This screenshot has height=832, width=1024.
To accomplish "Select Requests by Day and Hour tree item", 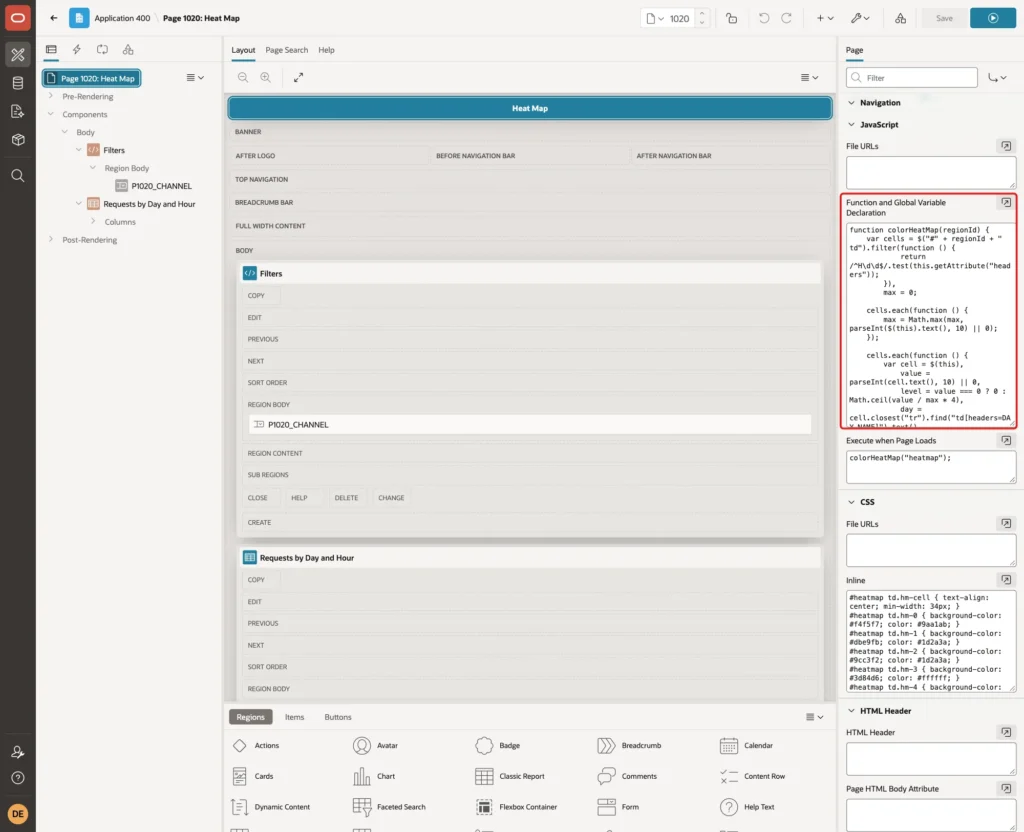I will [149, 204].
